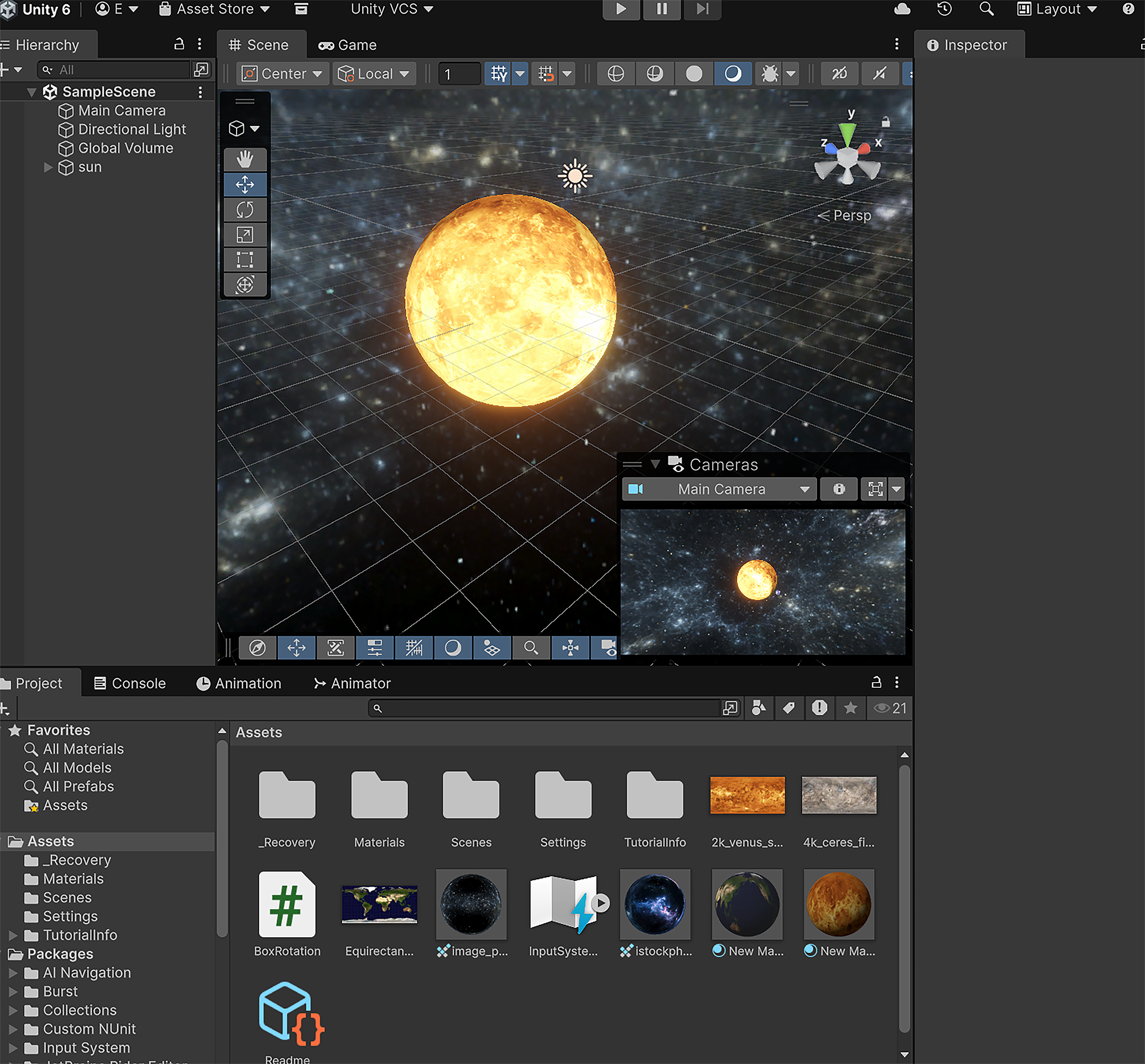1145x1064 pixels.
Task: Click the Pause button
Action: pos(662,9)
